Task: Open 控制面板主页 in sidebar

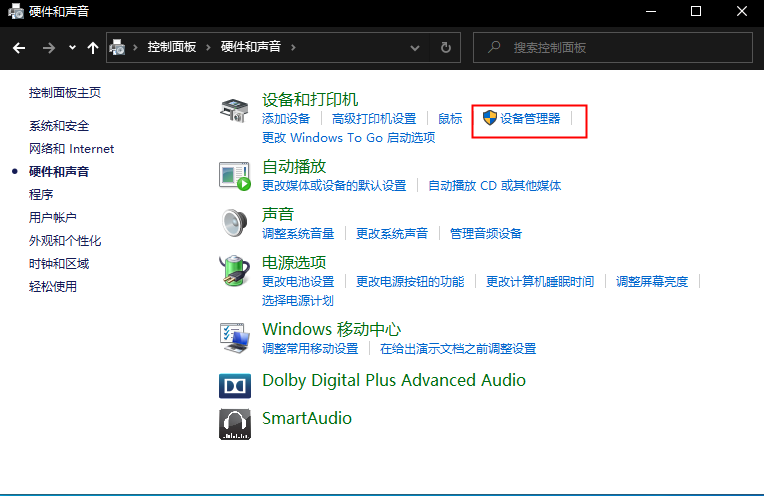Action: point(65,93)
